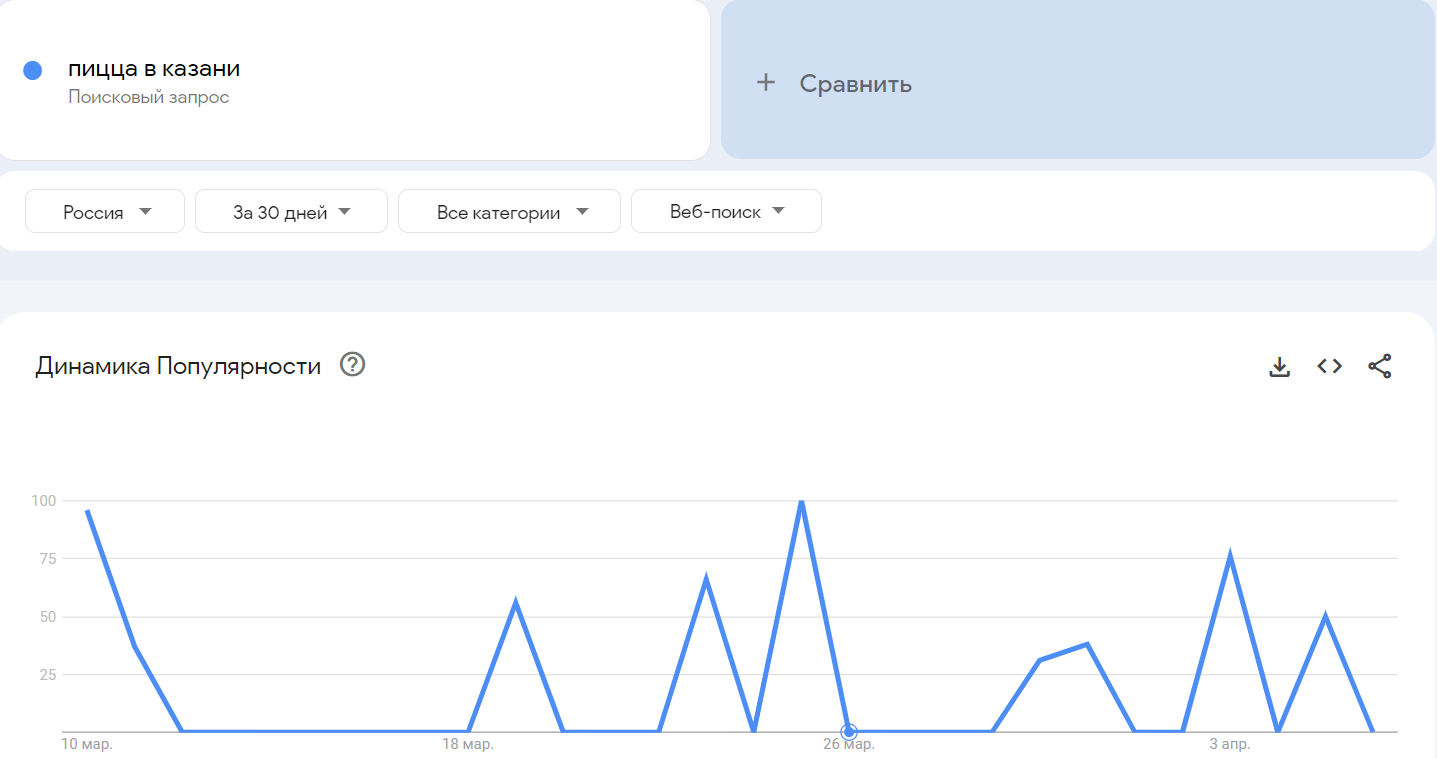
Task: Open help for Динамика Популярности
Action: coord(353,365)
